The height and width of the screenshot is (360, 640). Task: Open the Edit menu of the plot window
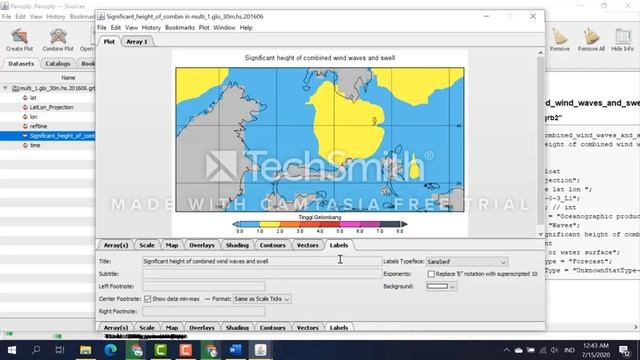click(x=116, y=28)
